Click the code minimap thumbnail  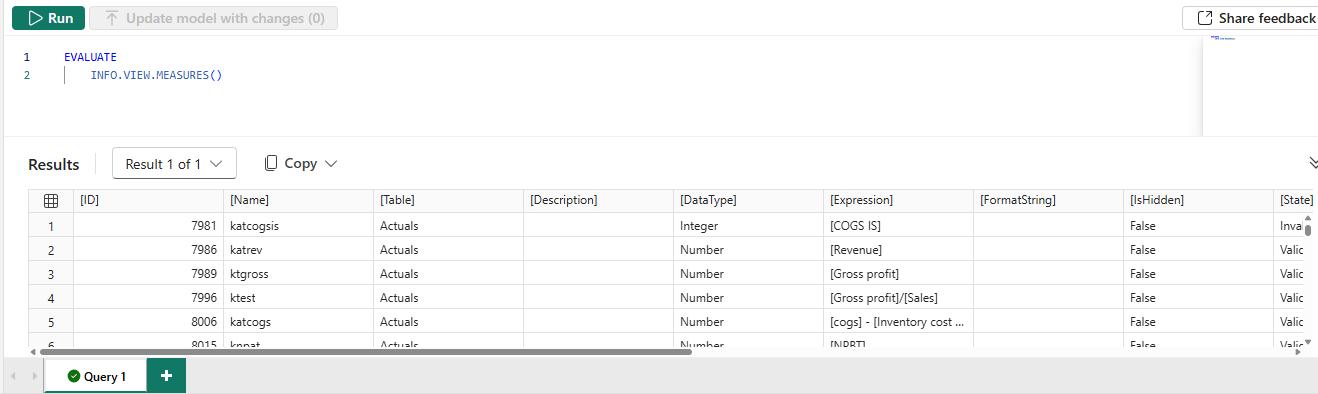(x=1223, y=38)
